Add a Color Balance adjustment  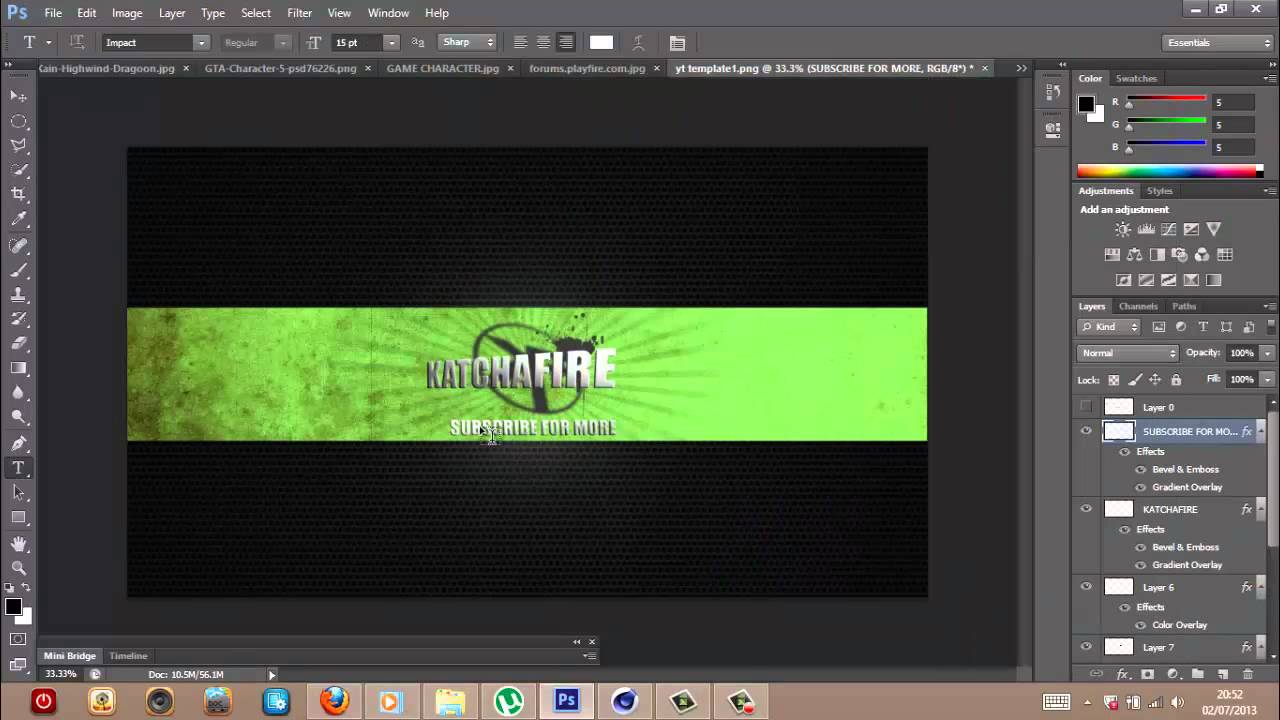pyautogui.click(x=1135, y=255)
